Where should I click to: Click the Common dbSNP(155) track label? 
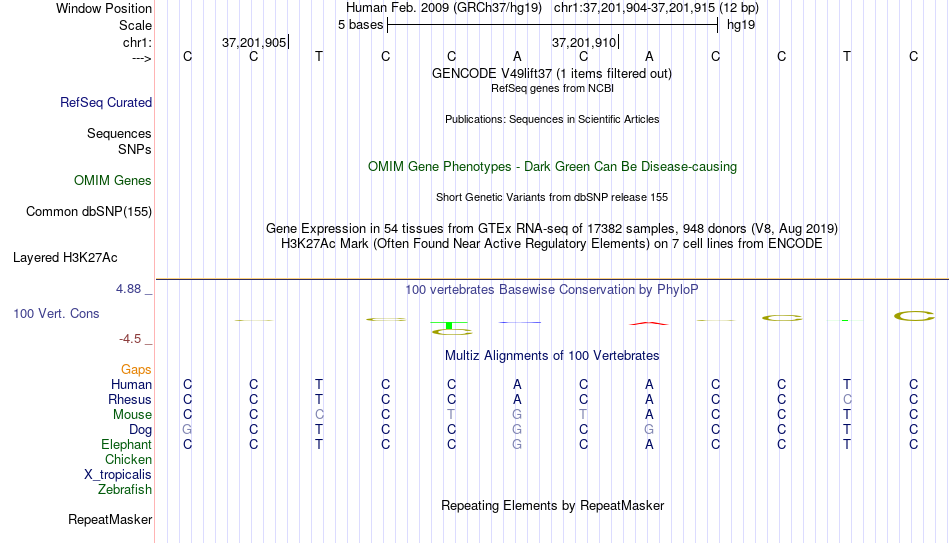click(x=89, y=212)
